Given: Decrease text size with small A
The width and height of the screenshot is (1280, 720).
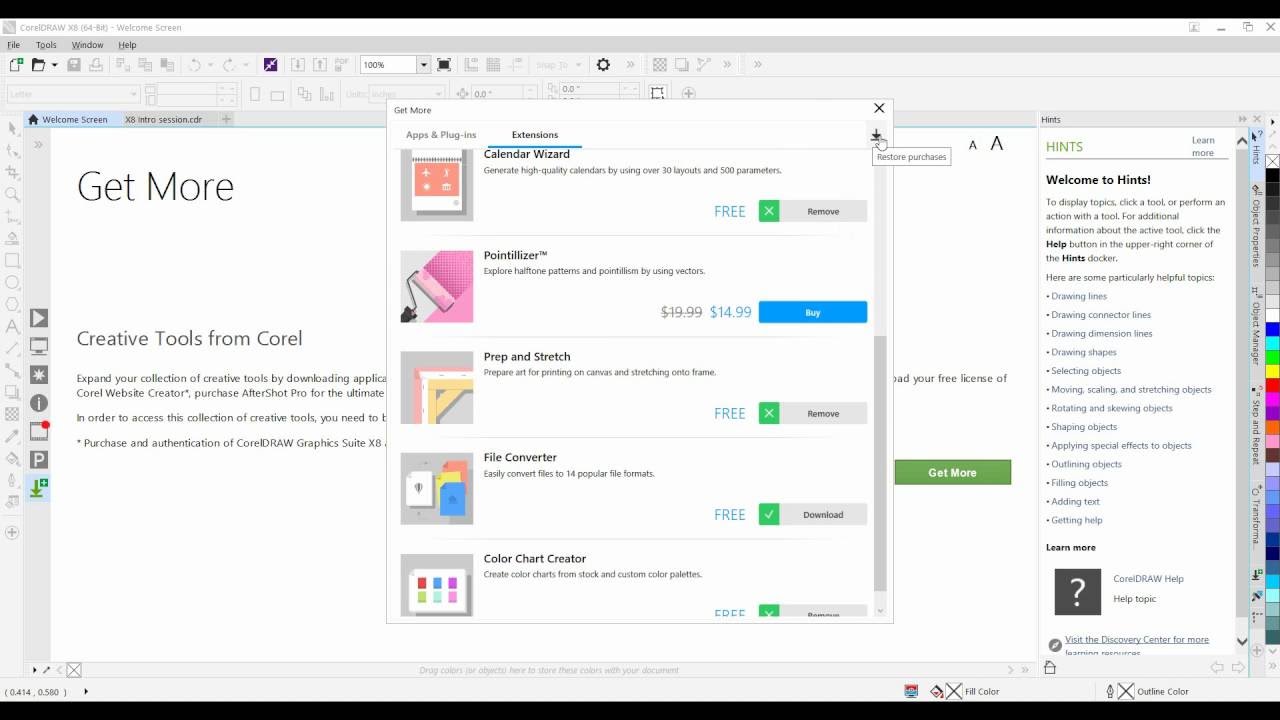Looking at the screenshot, I should [x=973, y=145].
